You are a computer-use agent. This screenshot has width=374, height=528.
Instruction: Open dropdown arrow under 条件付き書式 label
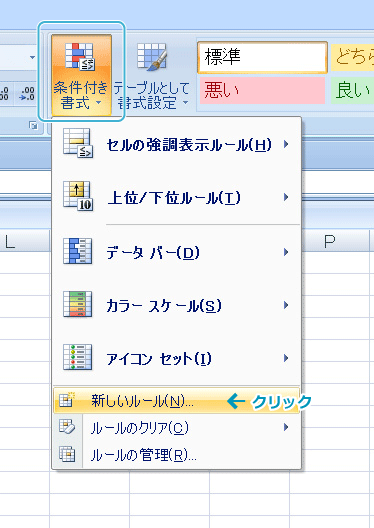point(98,102)
